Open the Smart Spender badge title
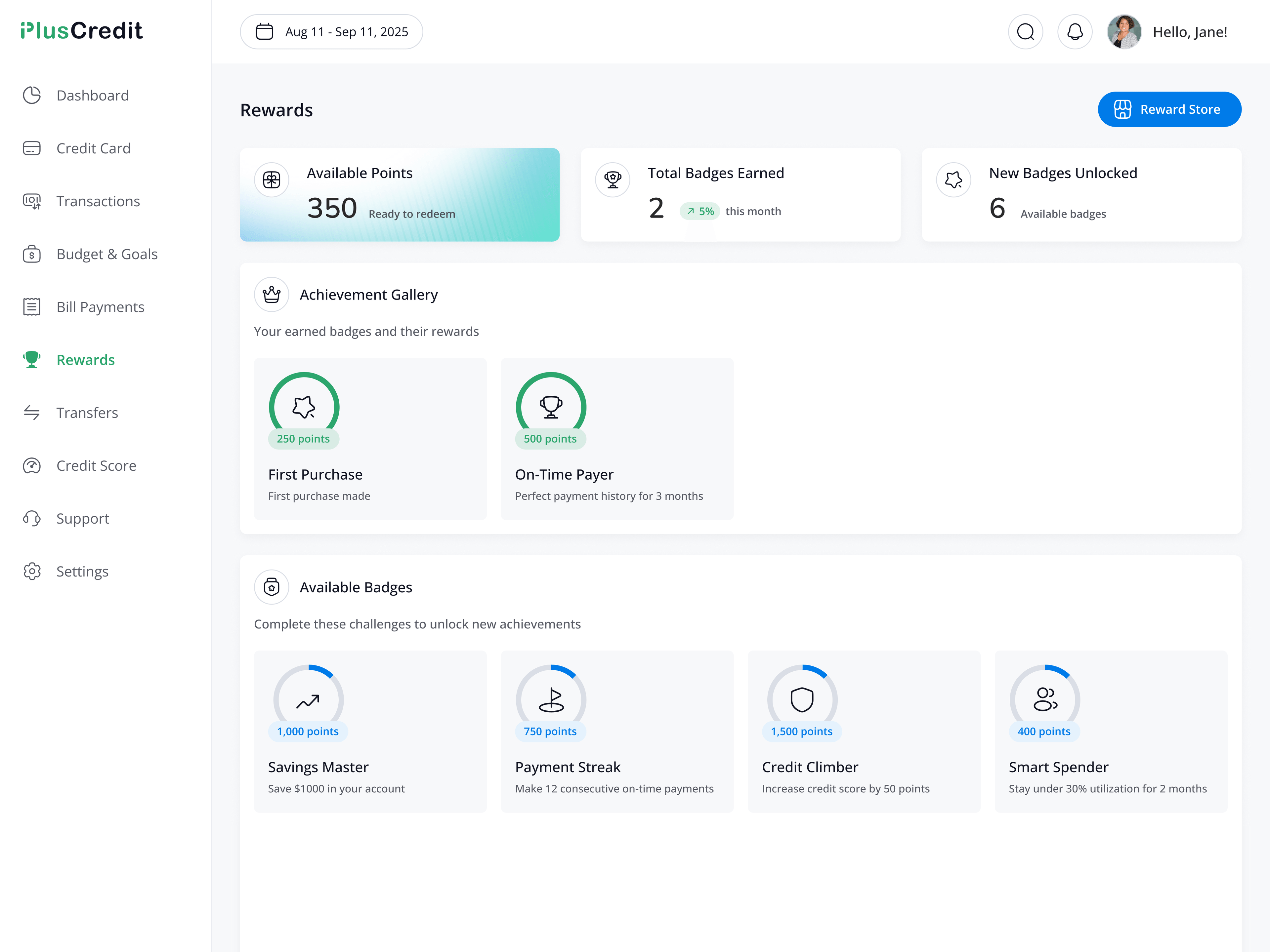 pyautogui.click(x=1058, y=767)
